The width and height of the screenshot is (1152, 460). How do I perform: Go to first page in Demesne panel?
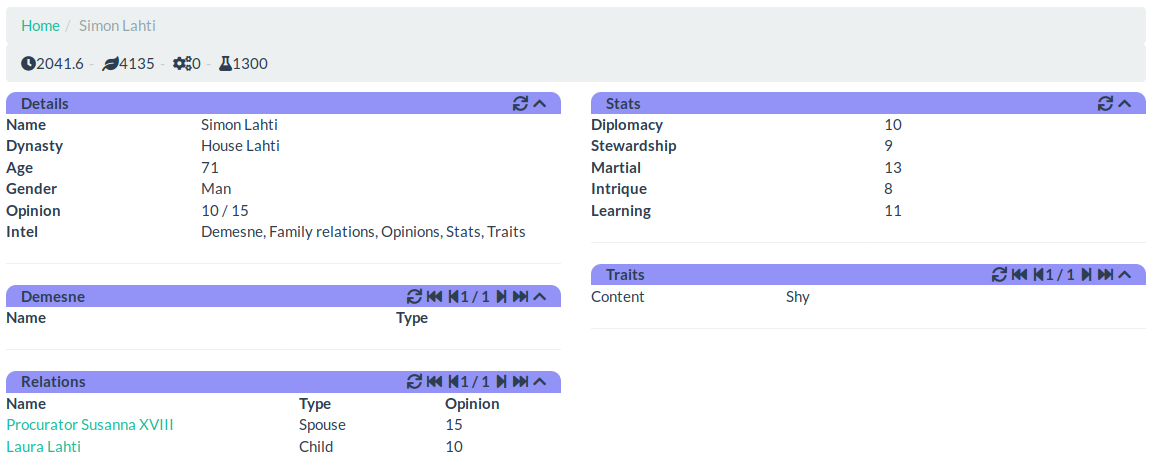pos(434,297)
